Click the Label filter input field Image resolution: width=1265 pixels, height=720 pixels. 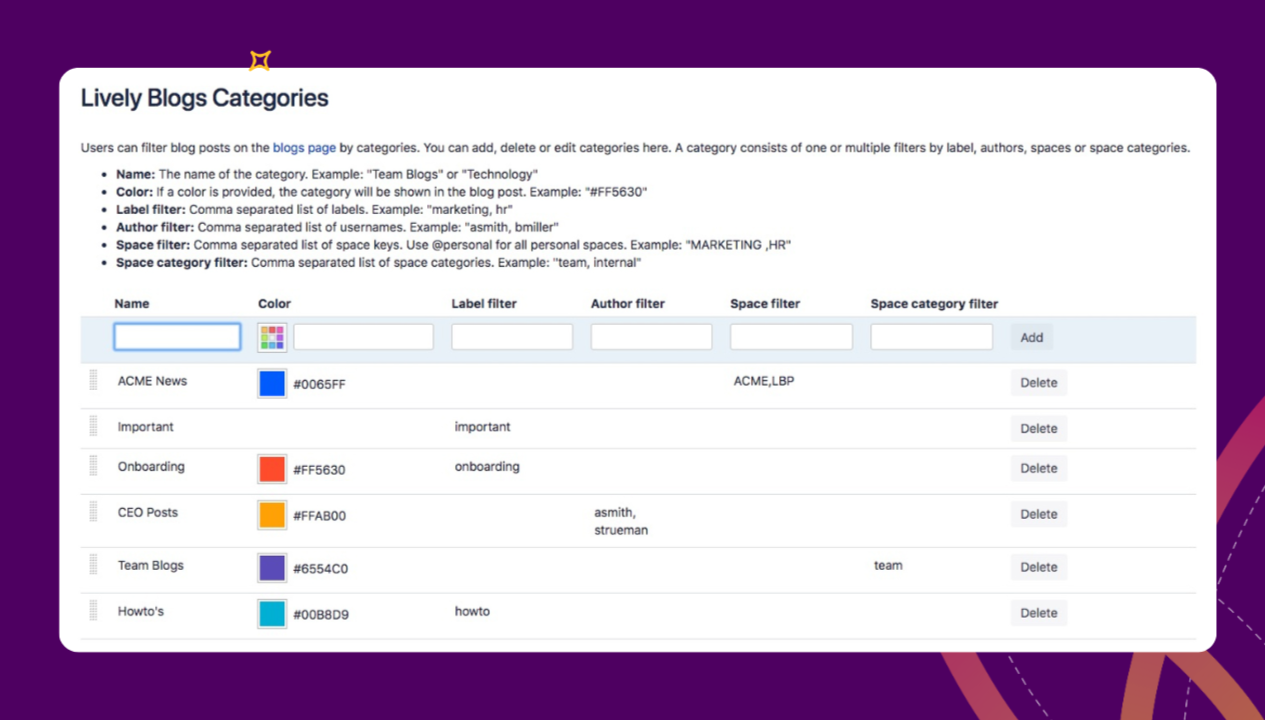(x=512, y=337)
